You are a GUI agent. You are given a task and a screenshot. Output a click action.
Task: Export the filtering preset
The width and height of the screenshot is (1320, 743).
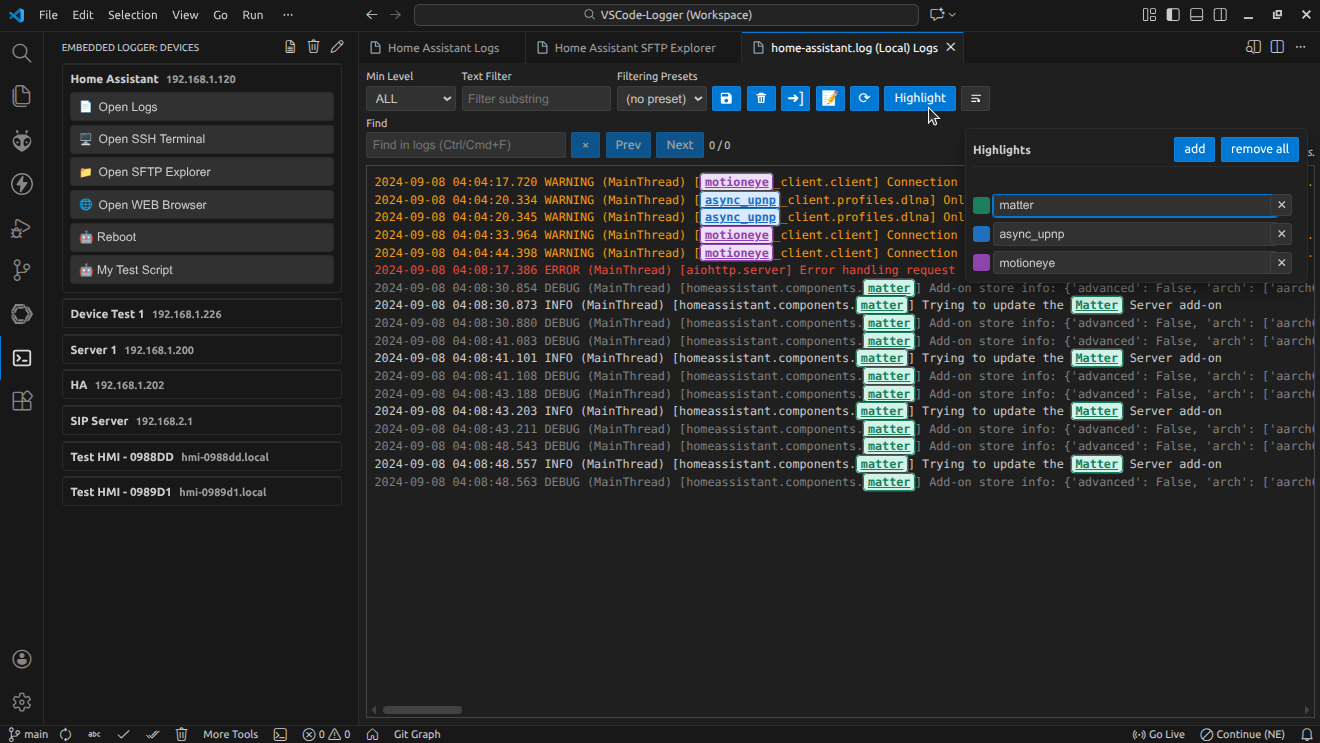pyautogui.click(x=795, y=98)
